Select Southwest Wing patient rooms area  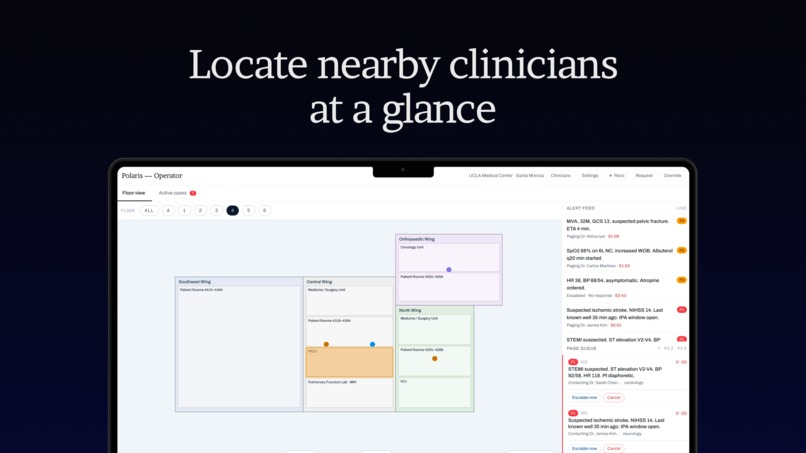click(239, 348)
